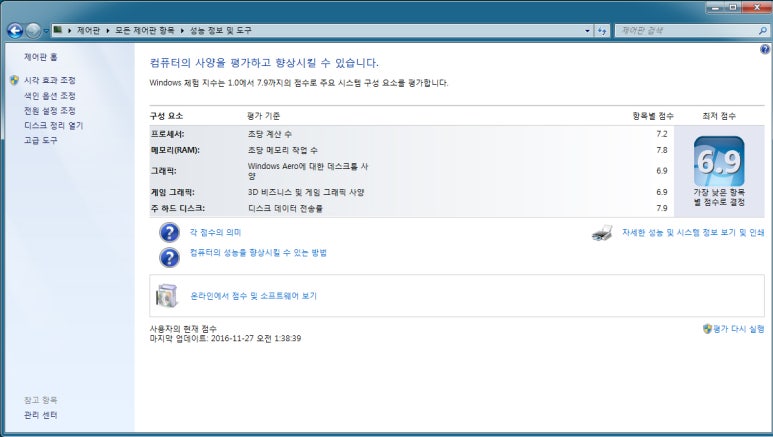Viewport: 773px width, 437px height.
Task: Open 컴퓨터의 성능을 향상시킬 수 있는 방법 link
Action: (x=258, y=253)
